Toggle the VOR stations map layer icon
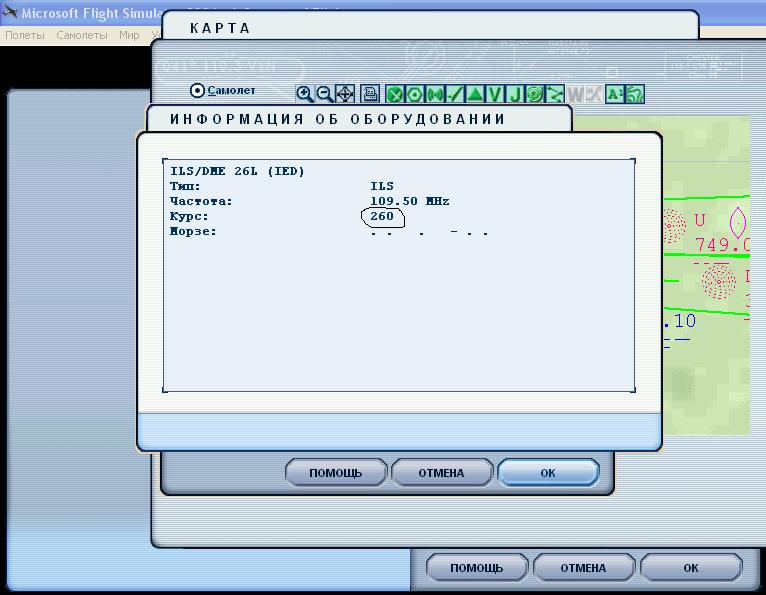 [415, 94]
